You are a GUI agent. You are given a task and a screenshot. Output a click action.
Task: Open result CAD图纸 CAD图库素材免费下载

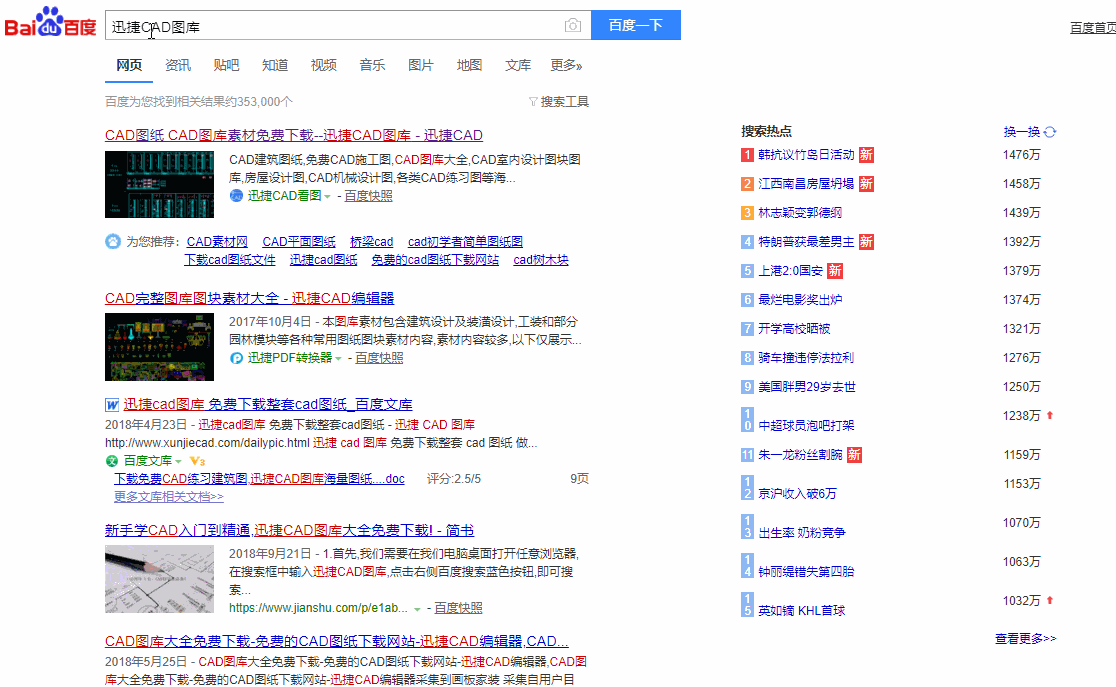(294, 135)
